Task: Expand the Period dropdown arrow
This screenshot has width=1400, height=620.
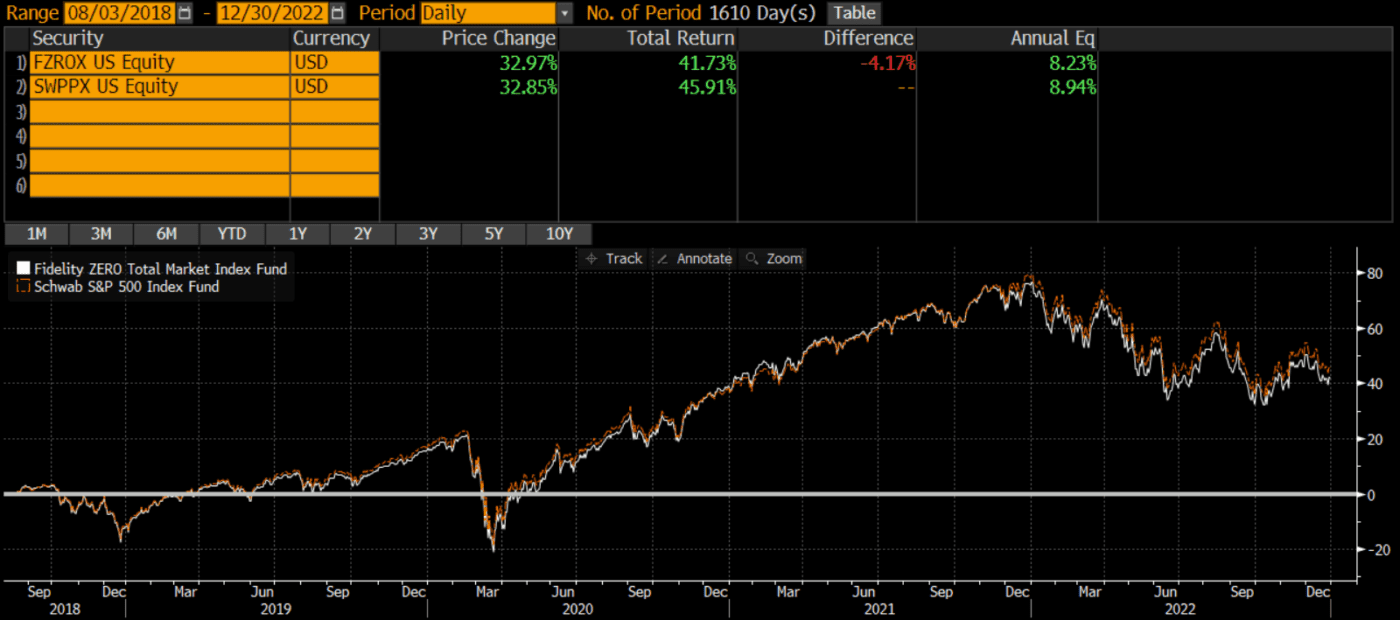Action: click(565, 13)
